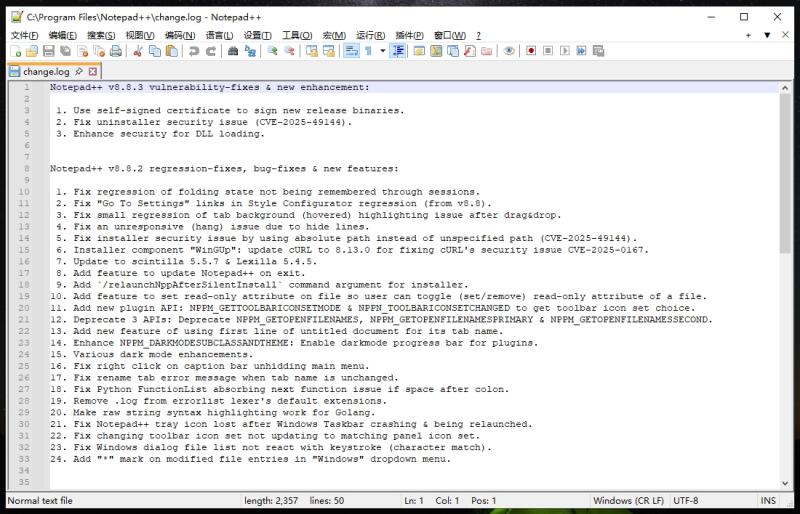Open the 文件(F) menu
Screen dimensions: 800x514
pos(24,35)
